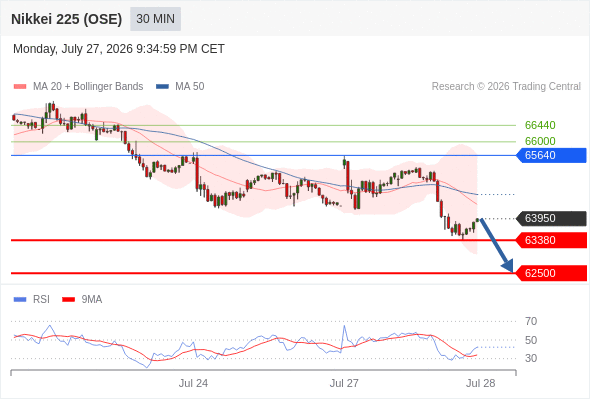Click the blue downward forecast arrow
590x400 pixels.
coord(497,245)
